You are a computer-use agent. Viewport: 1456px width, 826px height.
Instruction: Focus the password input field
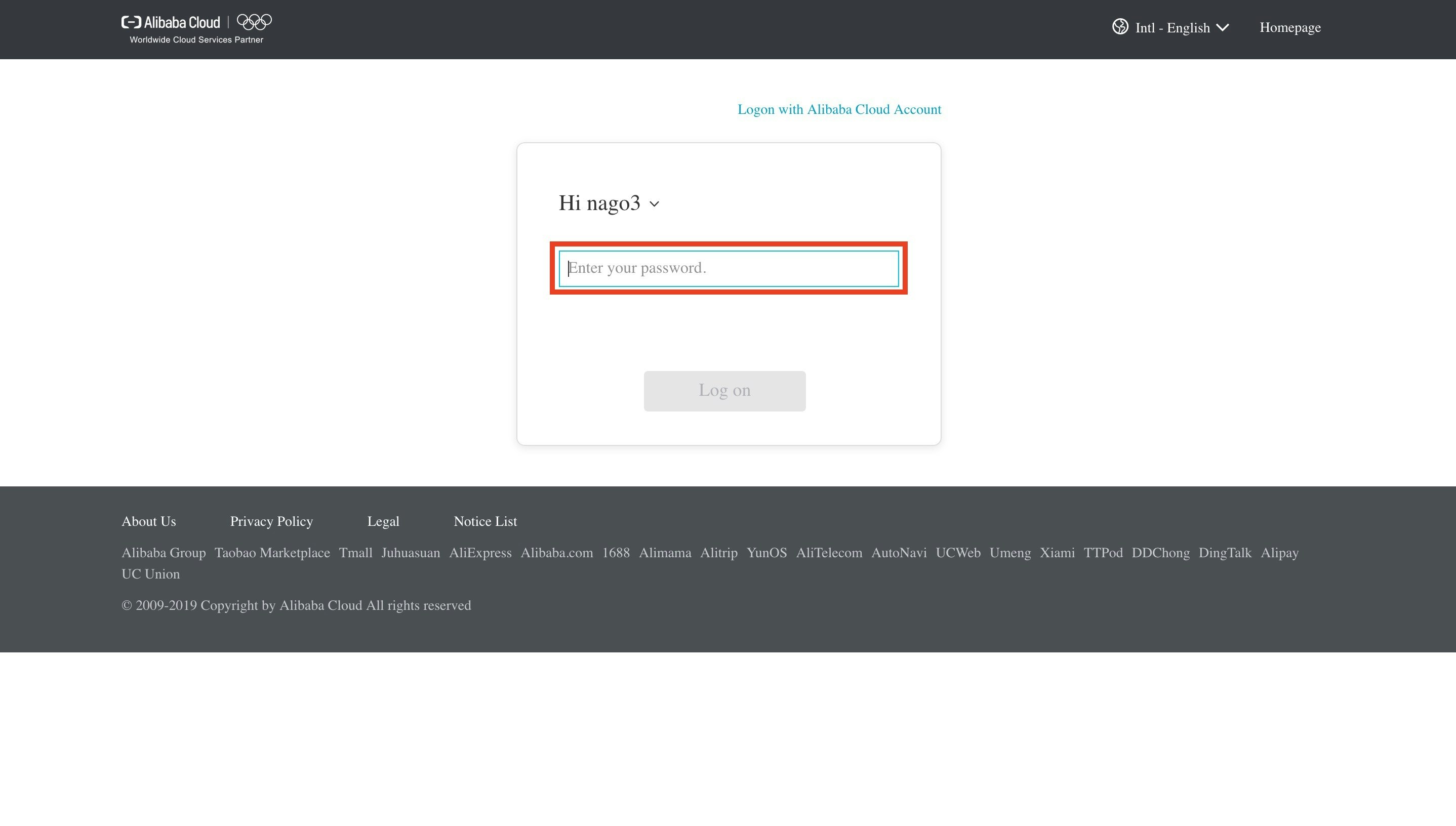(x=729, y=268)
